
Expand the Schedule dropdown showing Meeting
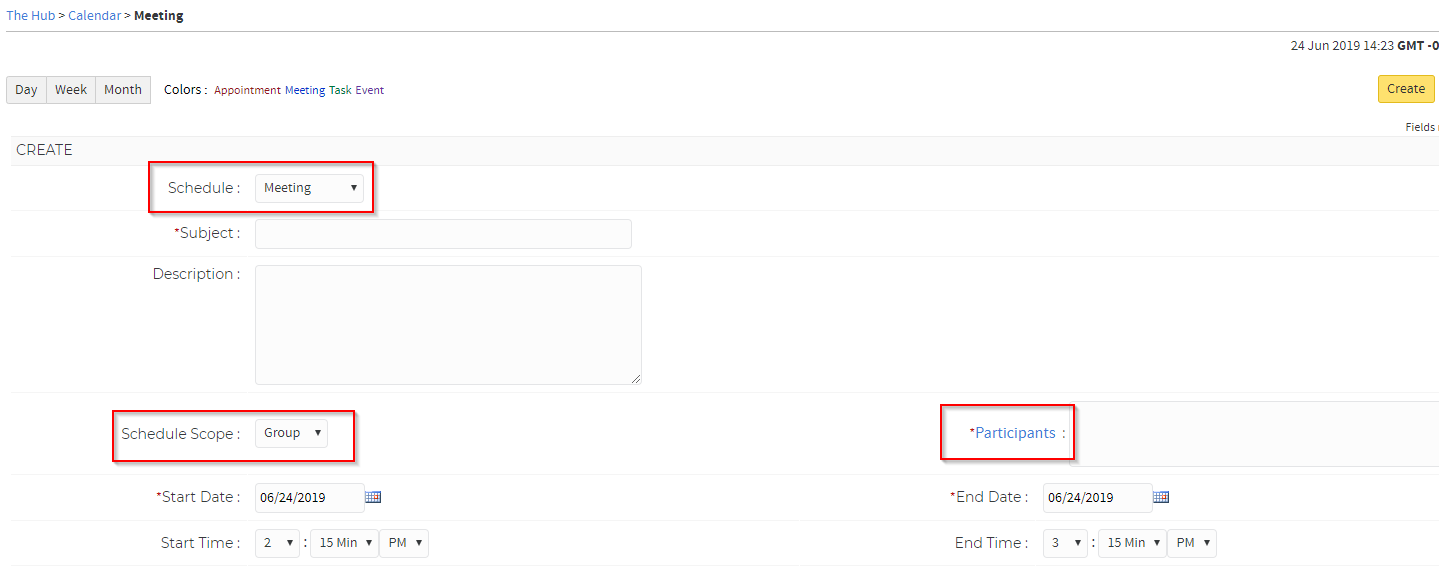(309, 188)
